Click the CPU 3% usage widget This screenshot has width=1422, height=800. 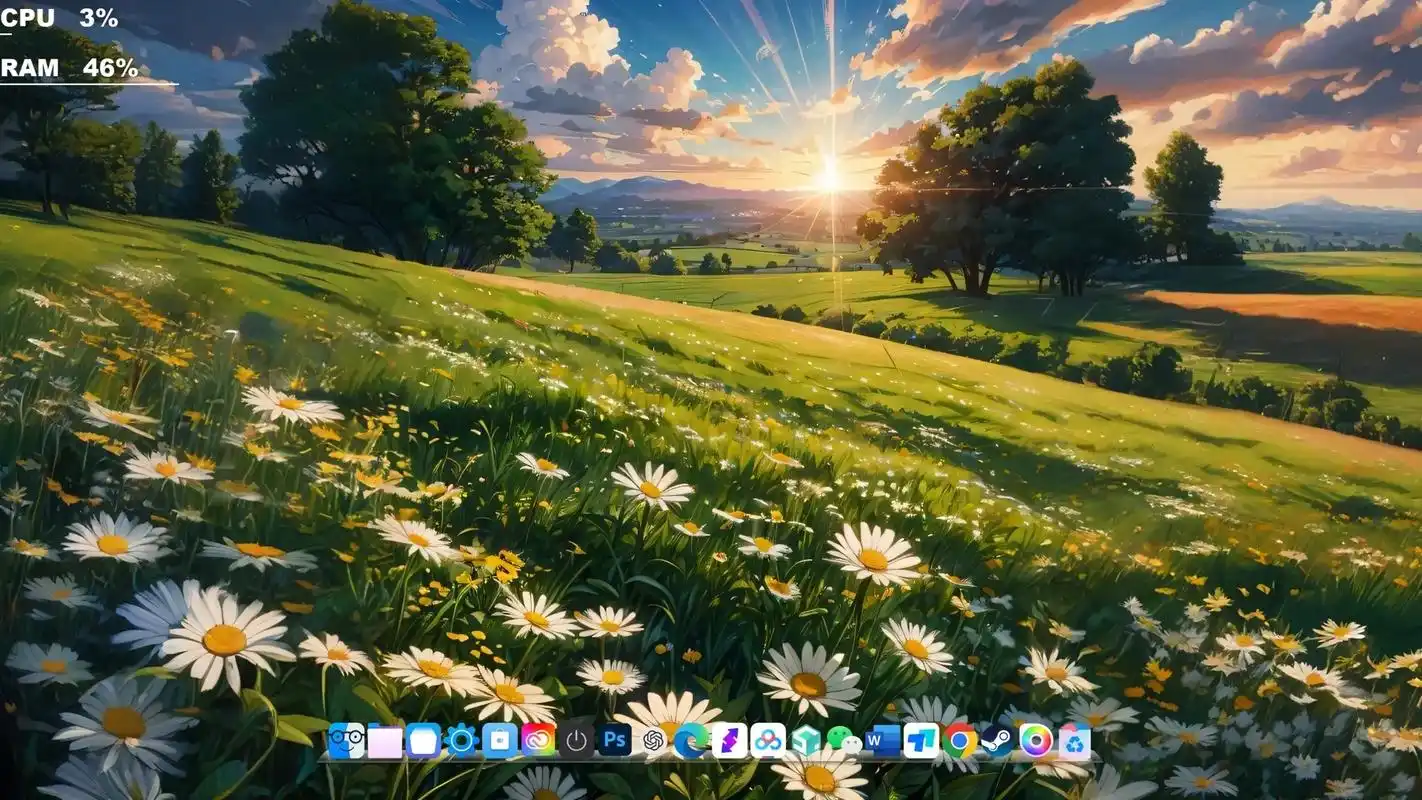coord(60,18)
